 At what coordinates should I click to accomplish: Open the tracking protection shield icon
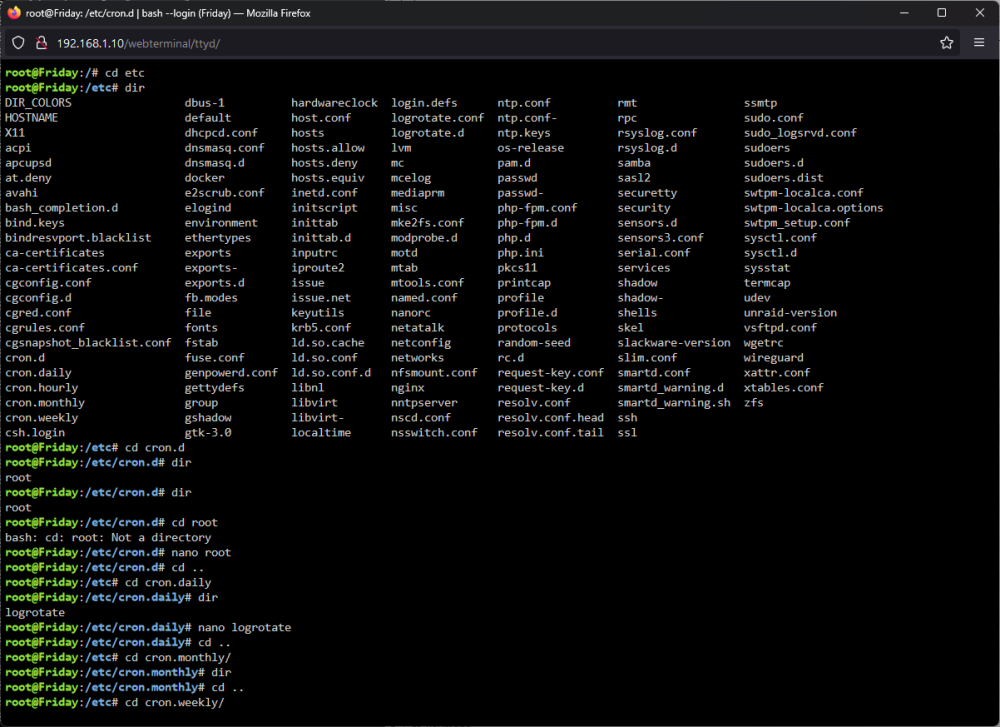[x=18, y=43]
